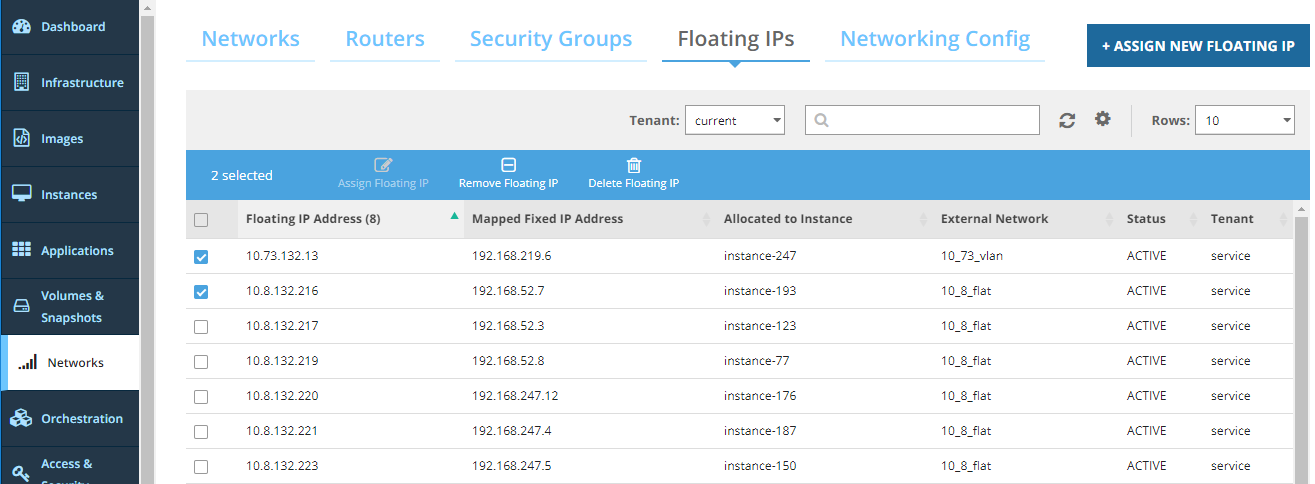Open the Tenant dropdown
This screenshot has width=1315, height=484.
[x=734, y=121]
